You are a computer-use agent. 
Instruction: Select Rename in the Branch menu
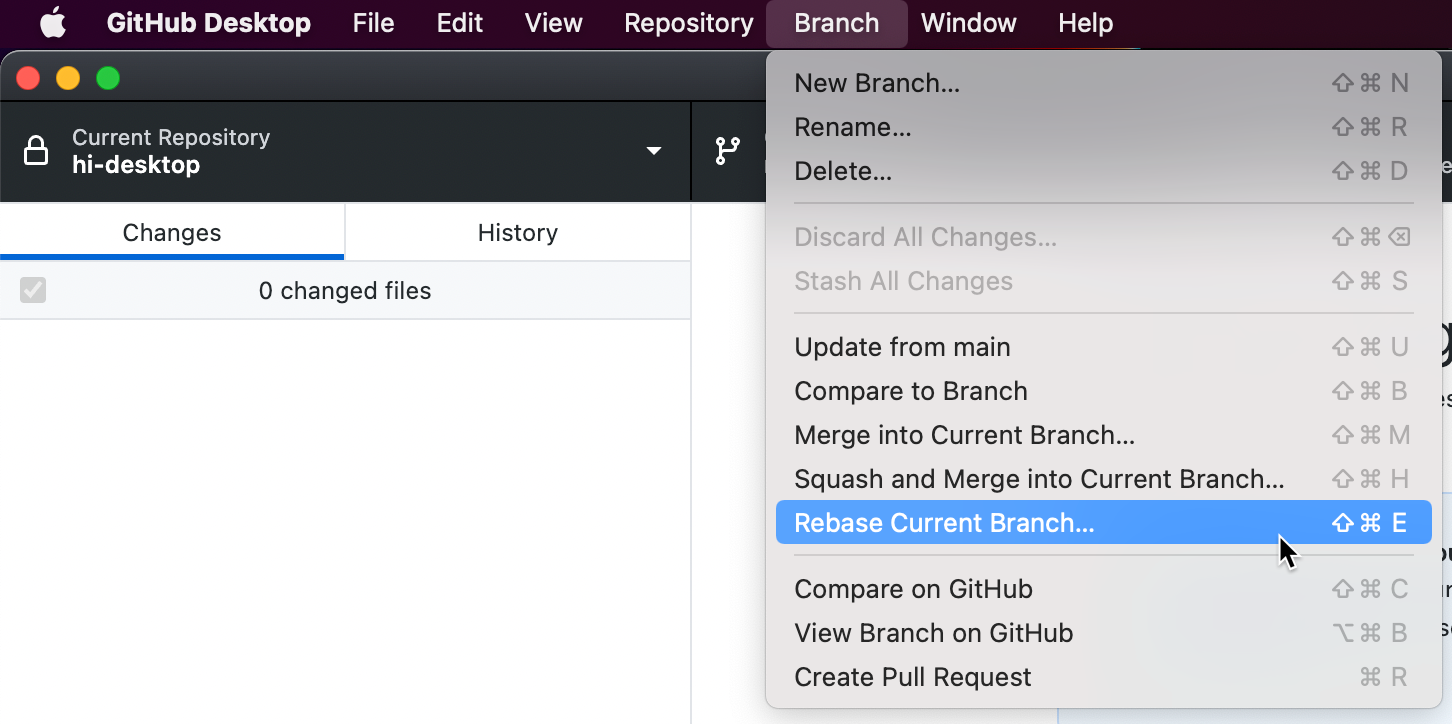pyautogui.click(x=852, y=127)
